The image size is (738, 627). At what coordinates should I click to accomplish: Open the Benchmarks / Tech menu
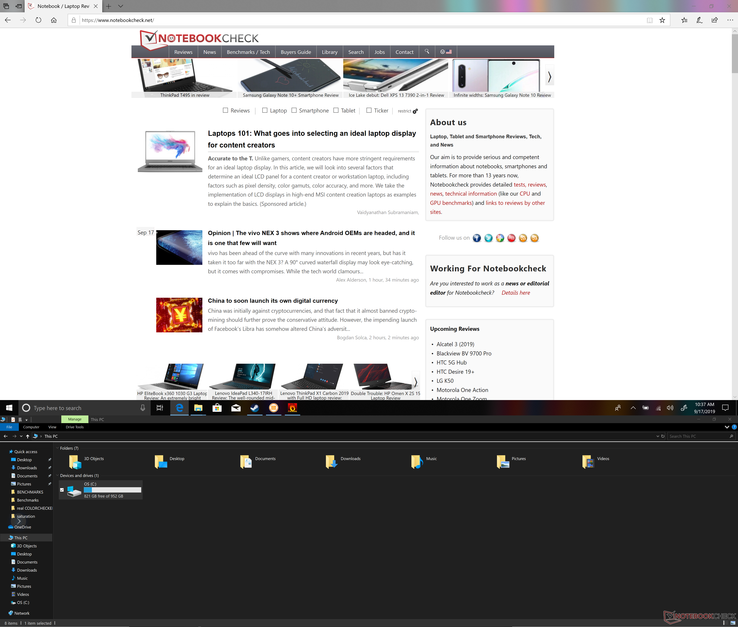tap(248, 52)
